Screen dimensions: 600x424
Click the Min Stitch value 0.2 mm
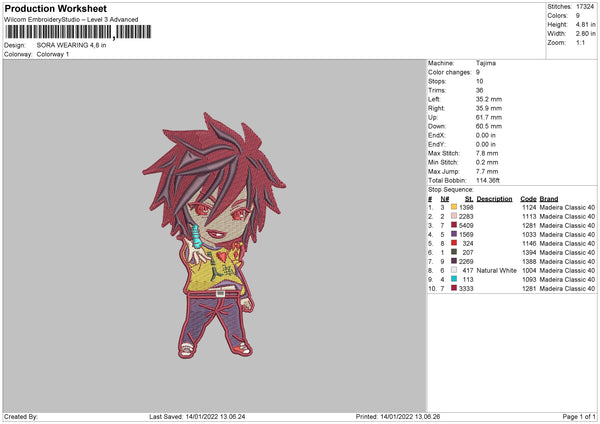487,162
